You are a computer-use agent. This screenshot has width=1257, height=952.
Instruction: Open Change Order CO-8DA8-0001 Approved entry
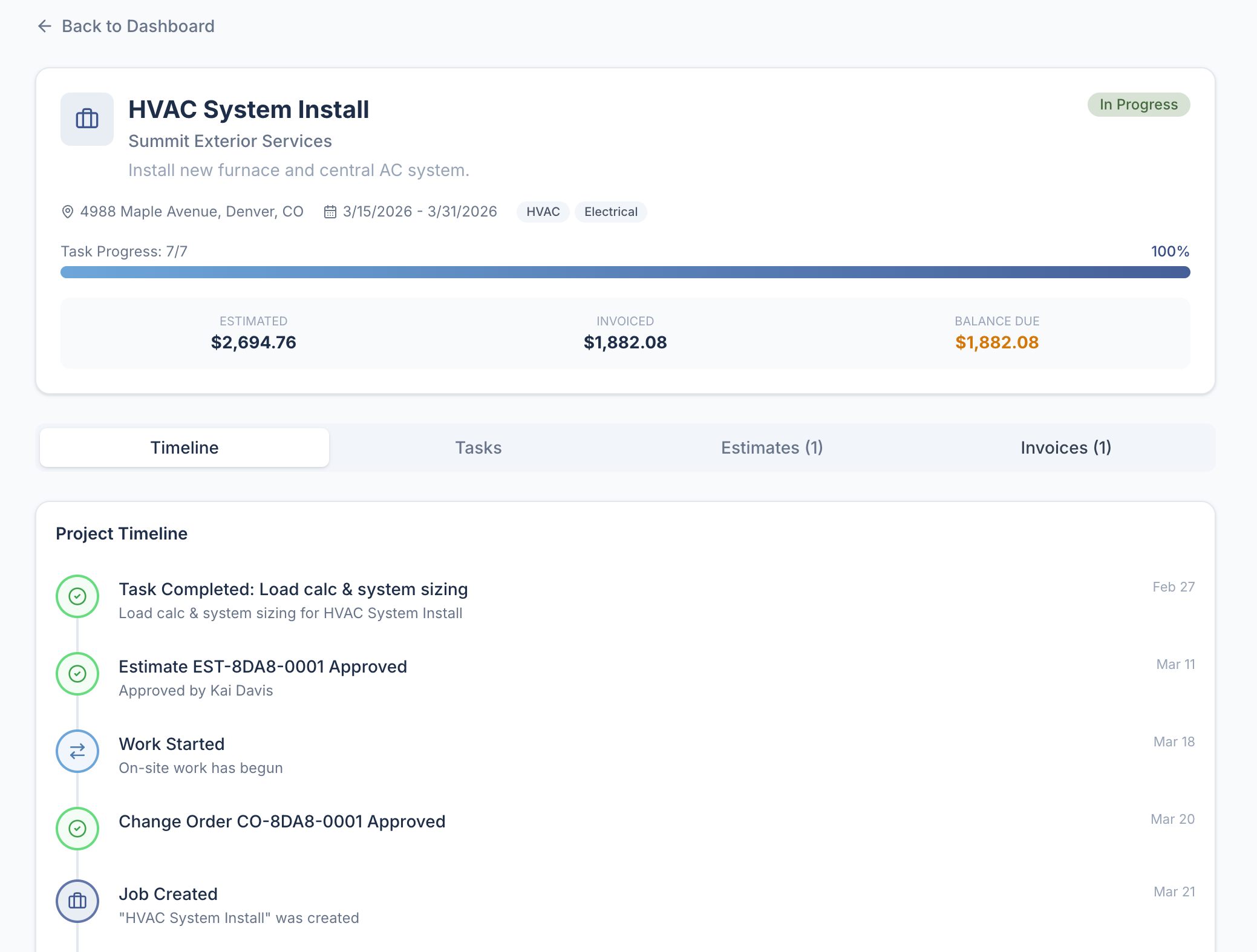(282, 821)
